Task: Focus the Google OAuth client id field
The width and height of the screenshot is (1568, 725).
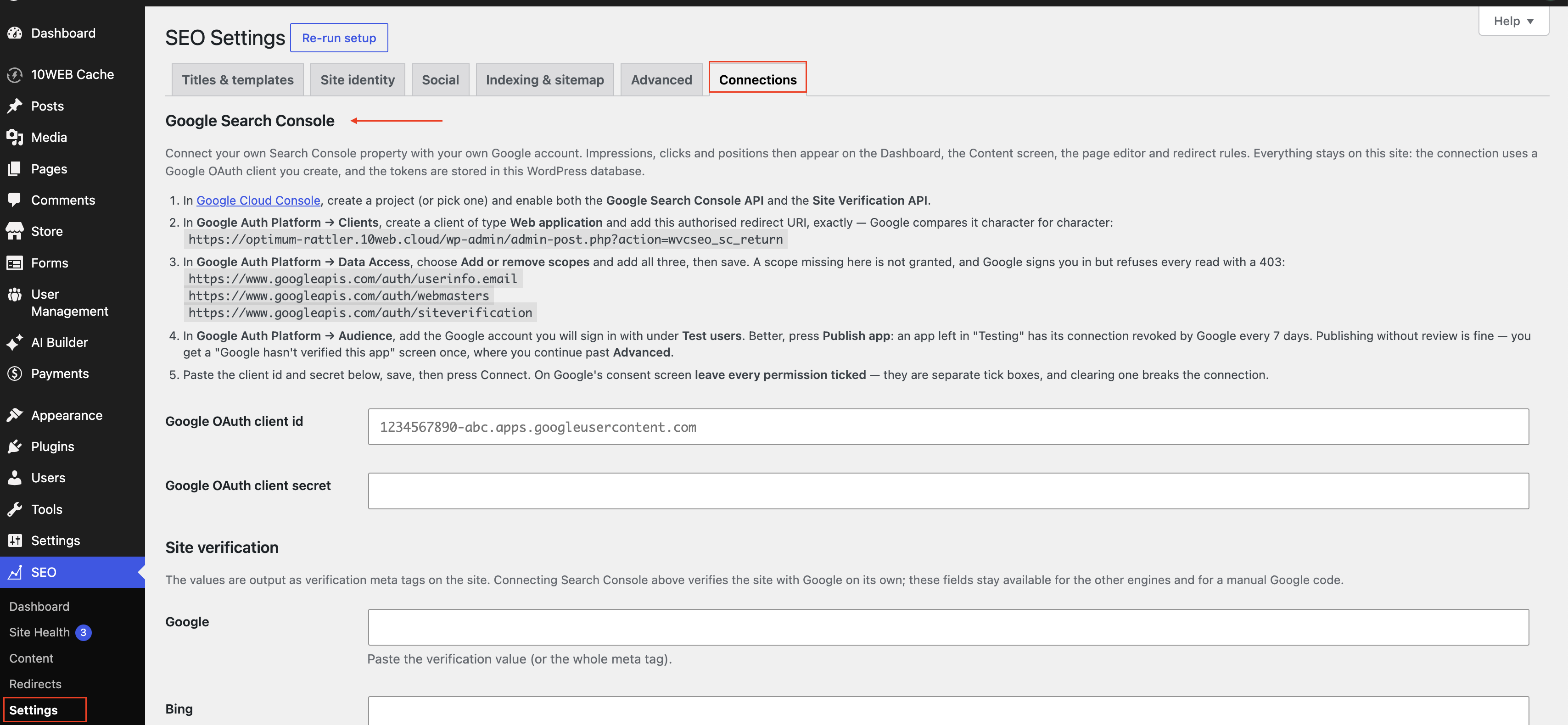Action: click(948, 427)
